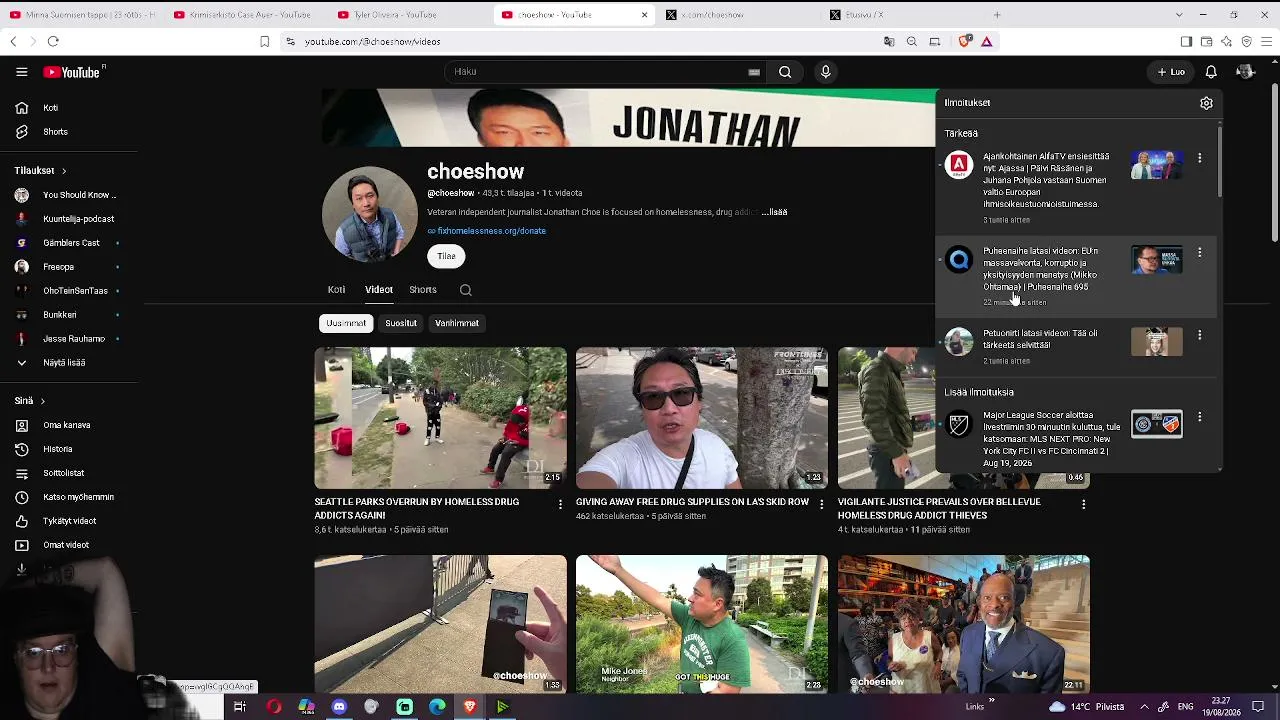1280x720 pixels.
Task: Click the browser address bar
Action: tap(580, 41)
